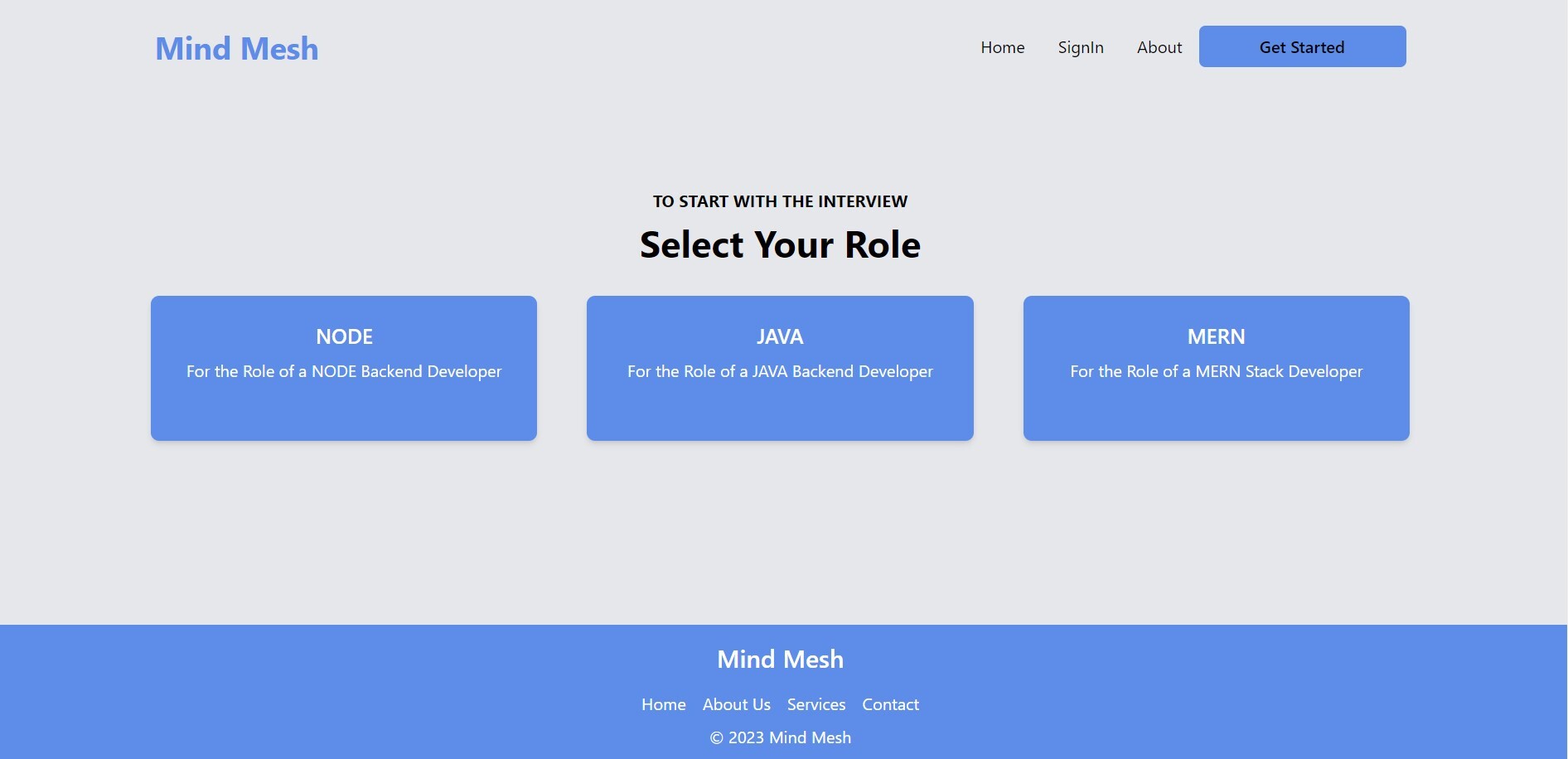Viewport: 1568px width, 759px height.
Task: Click the Select Your Role heading
Action: (x=780, y=244)
